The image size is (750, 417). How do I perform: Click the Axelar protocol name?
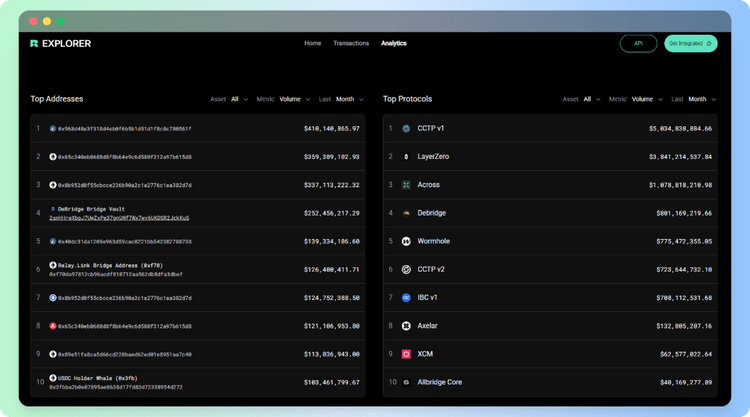pos(427,326)
